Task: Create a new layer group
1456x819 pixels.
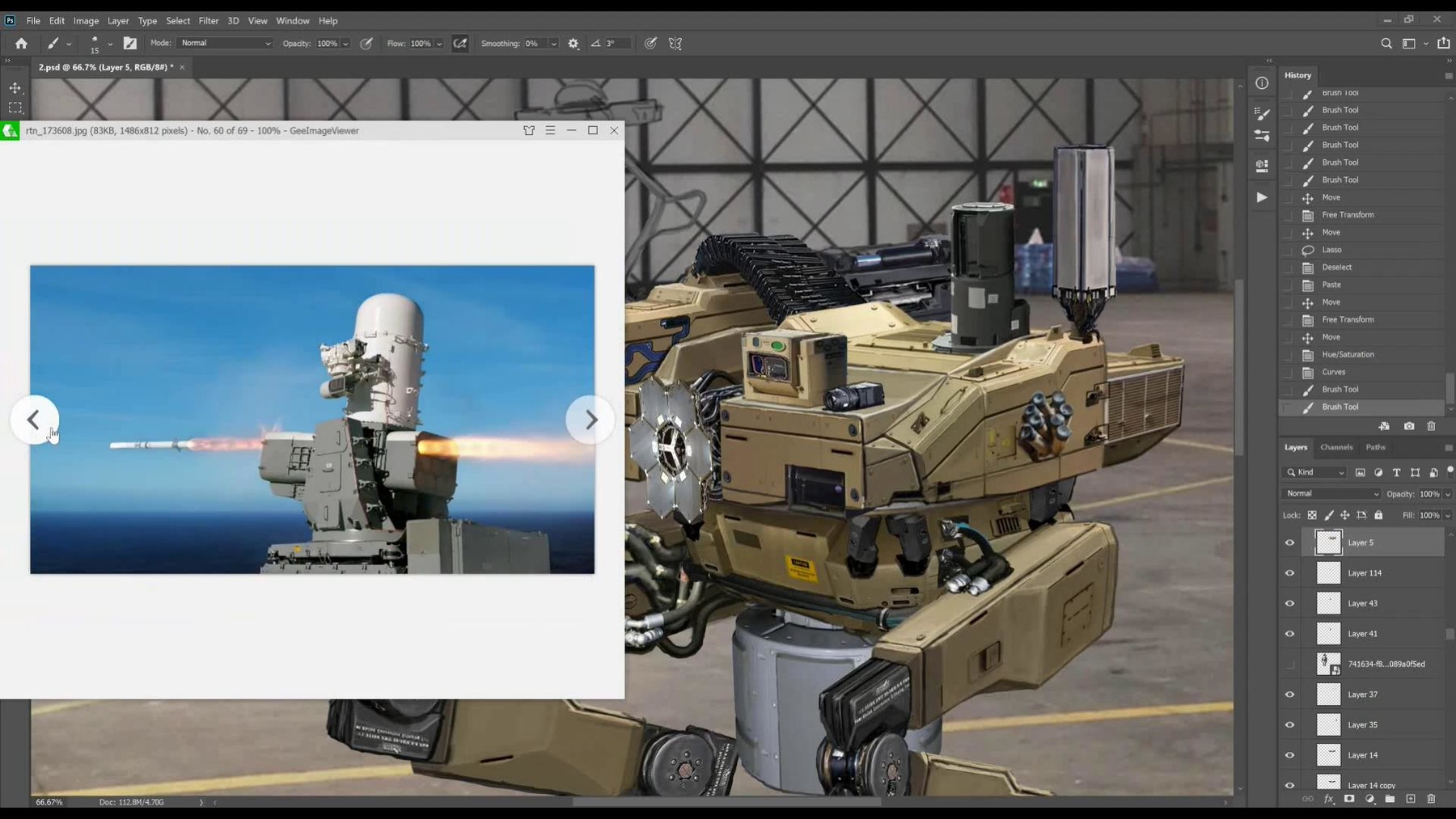Action: click(1390, 799)
